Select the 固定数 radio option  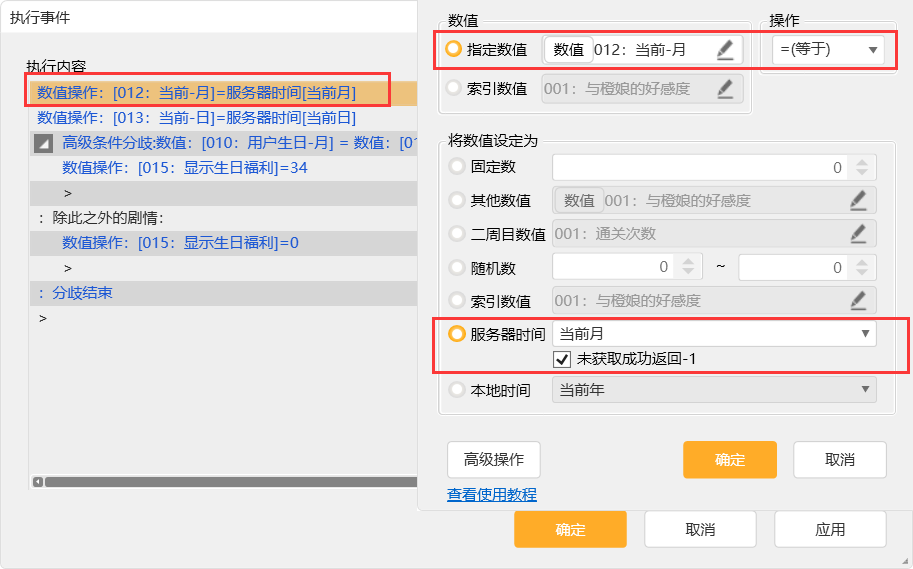pos(458,167)
